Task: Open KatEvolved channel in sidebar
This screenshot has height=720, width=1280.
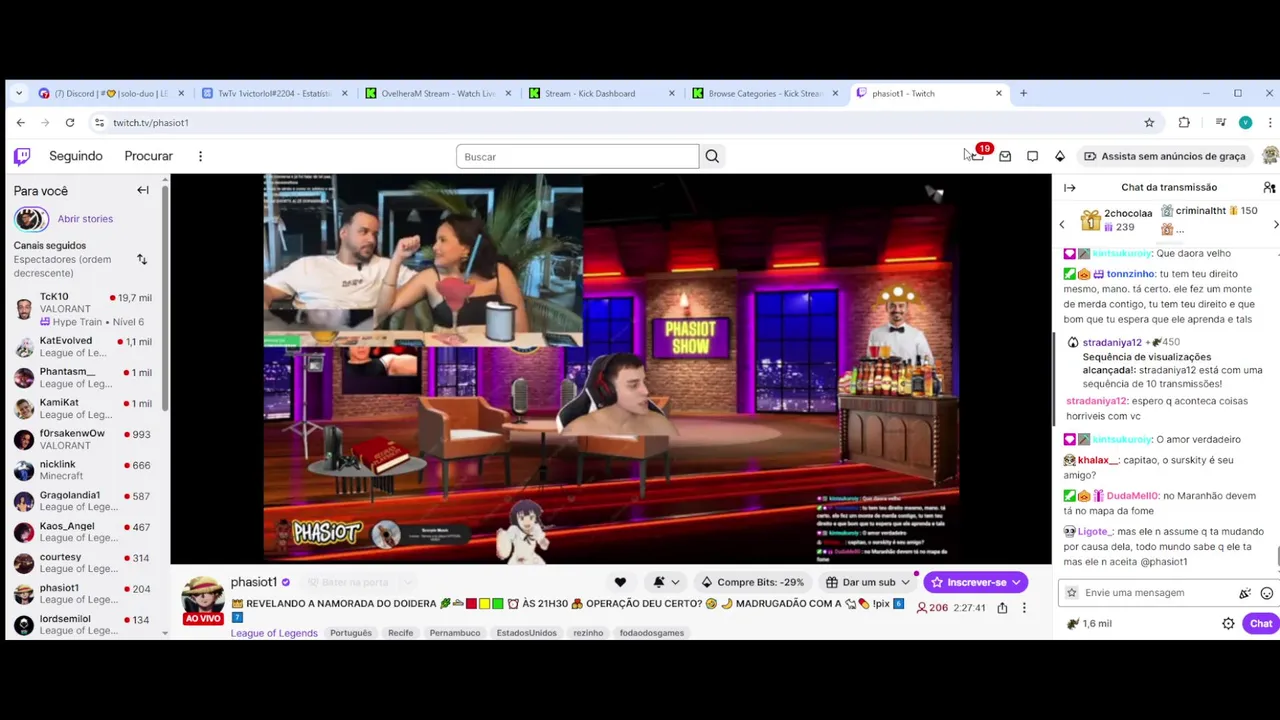Action: pos(85,347)
